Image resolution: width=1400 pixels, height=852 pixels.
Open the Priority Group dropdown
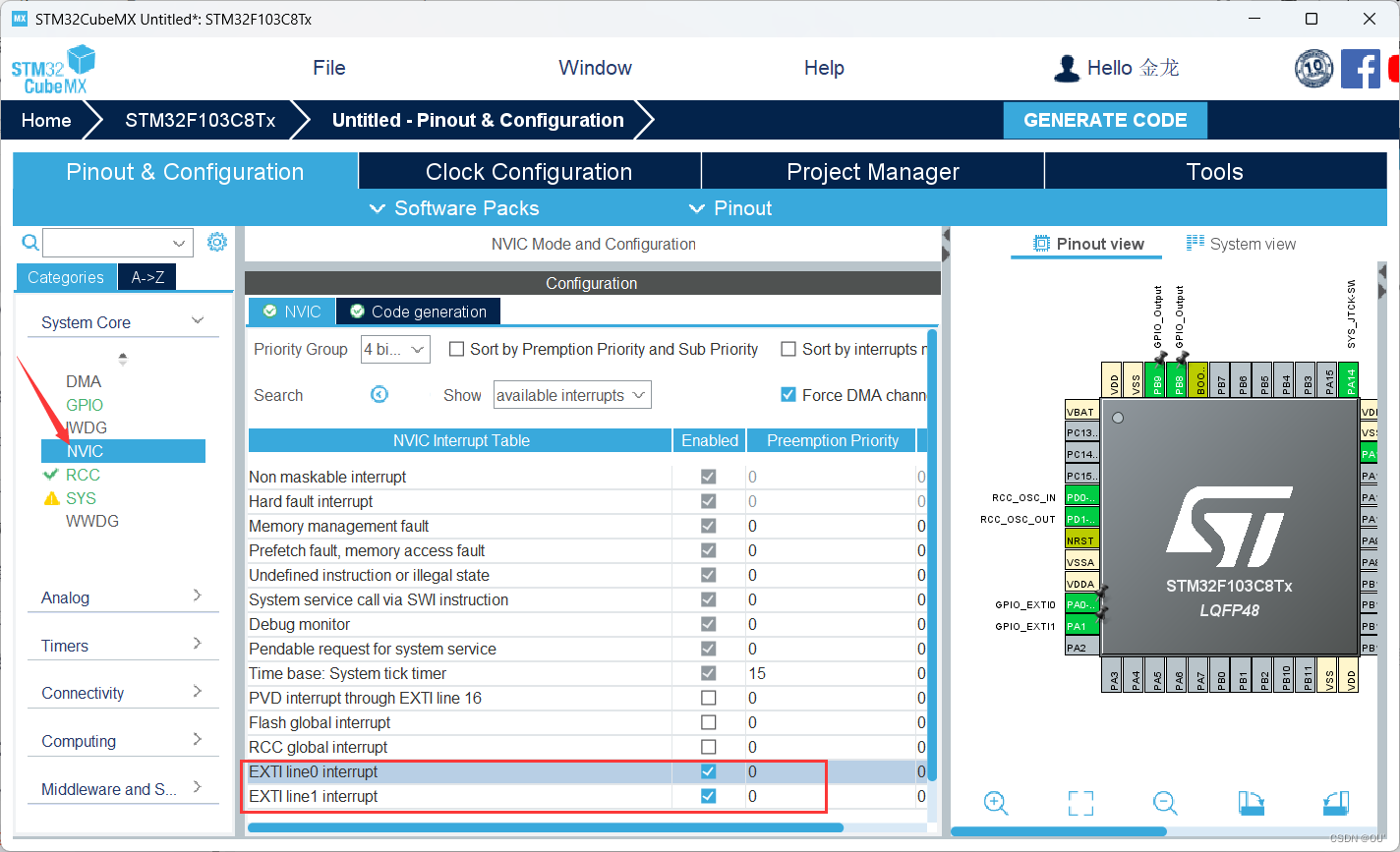[x=395, y=349]
